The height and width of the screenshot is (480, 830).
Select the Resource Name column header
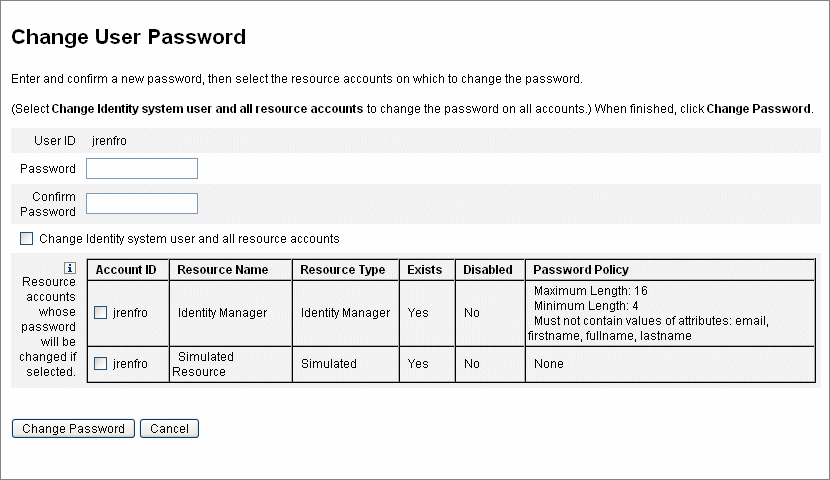click(223, 270)
